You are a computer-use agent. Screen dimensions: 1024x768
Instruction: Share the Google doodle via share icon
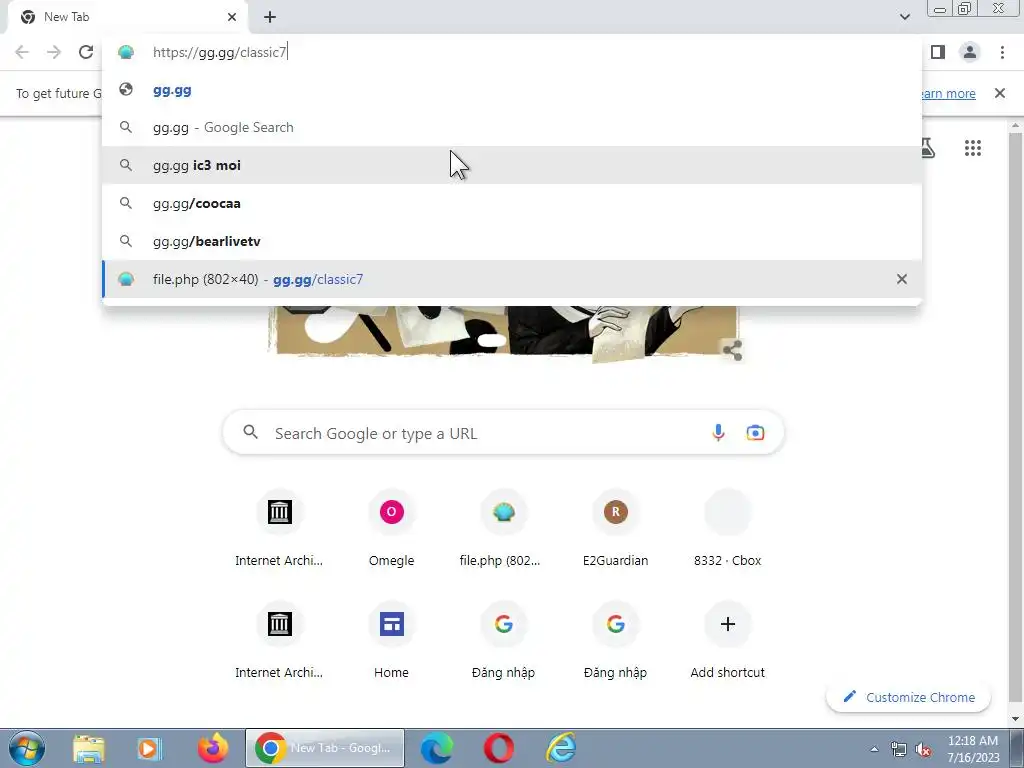pos(732,350)
